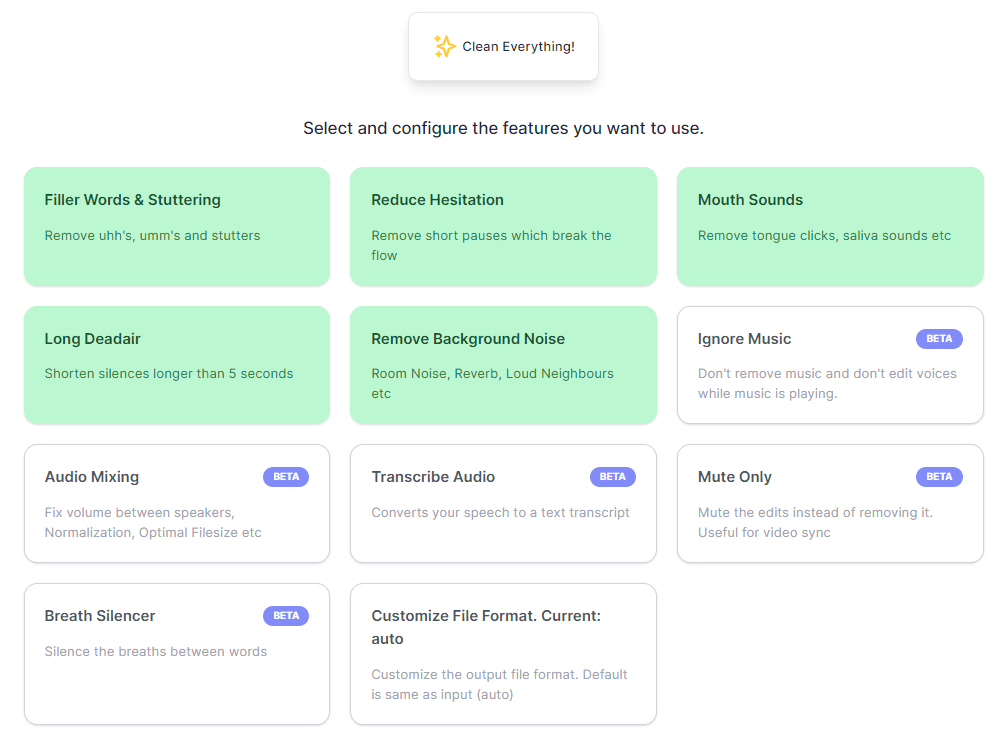Disable the Mouth Sounds feature

(830, 227)
